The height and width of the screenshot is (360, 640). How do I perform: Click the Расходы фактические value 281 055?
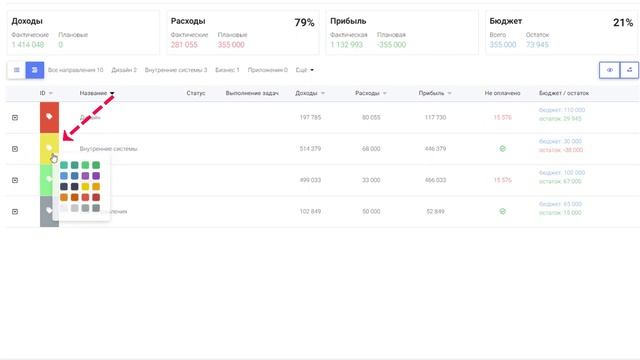click(x=184, y=44)
